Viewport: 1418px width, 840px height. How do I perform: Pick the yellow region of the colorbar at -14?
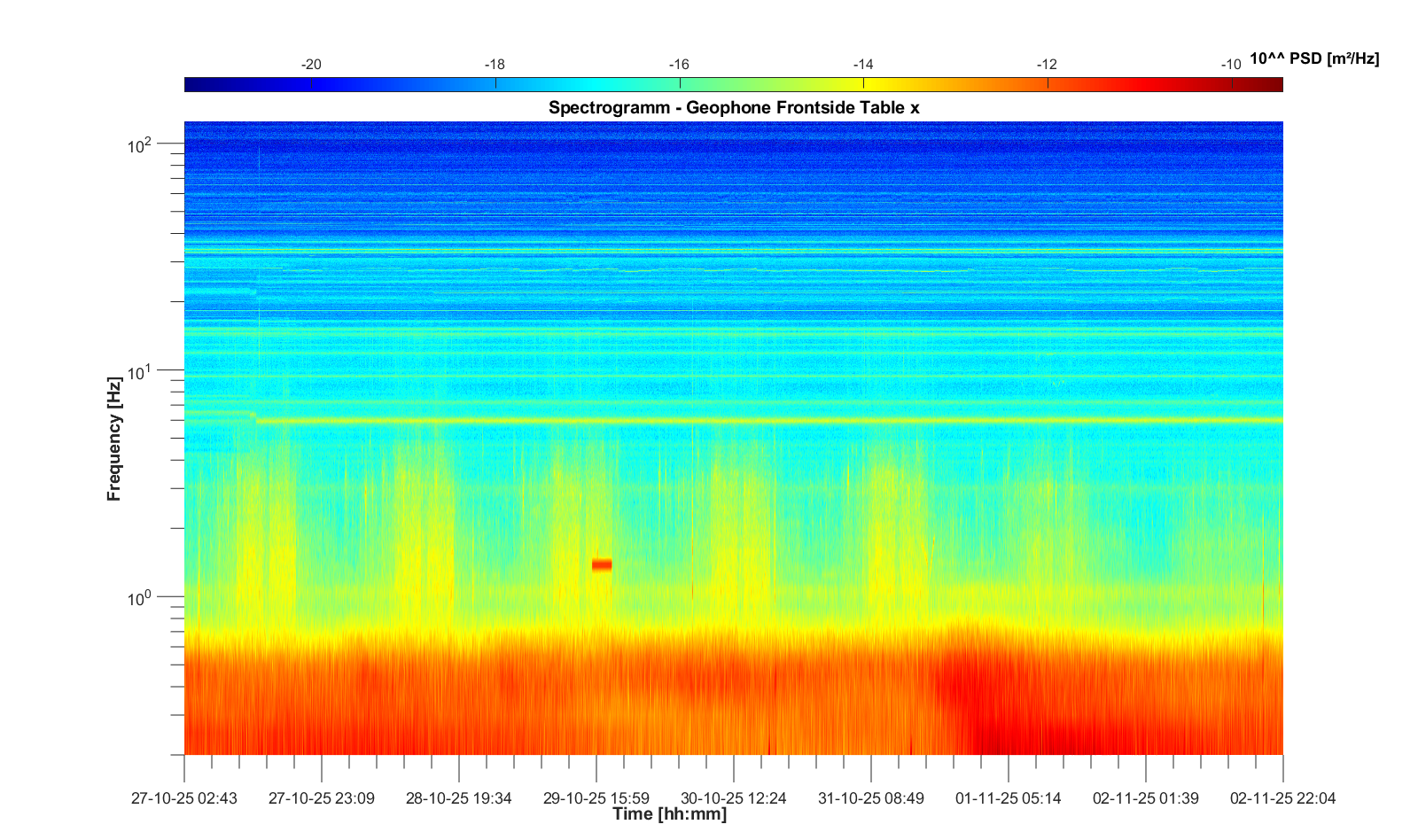coord(864,84)
